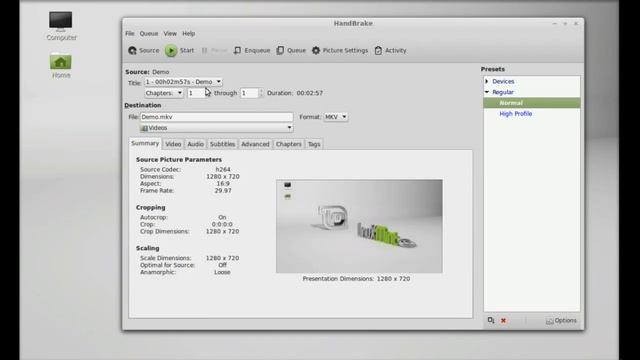The image size is (640, 360).
Task: Click the start chapter number field
Action: pos(196,93)
